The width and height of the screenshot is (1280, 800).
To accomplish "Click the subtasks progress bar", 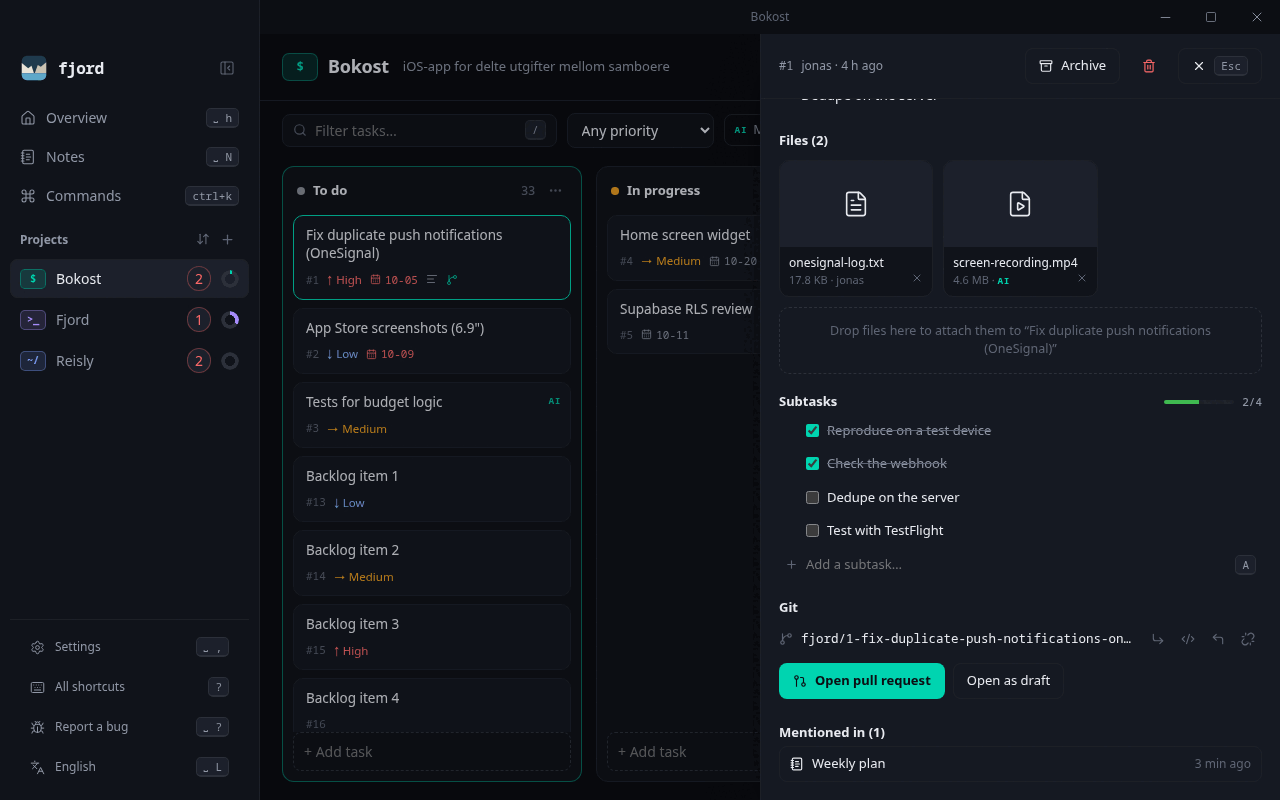I will pyautogui.click(x=1198, y=402).
